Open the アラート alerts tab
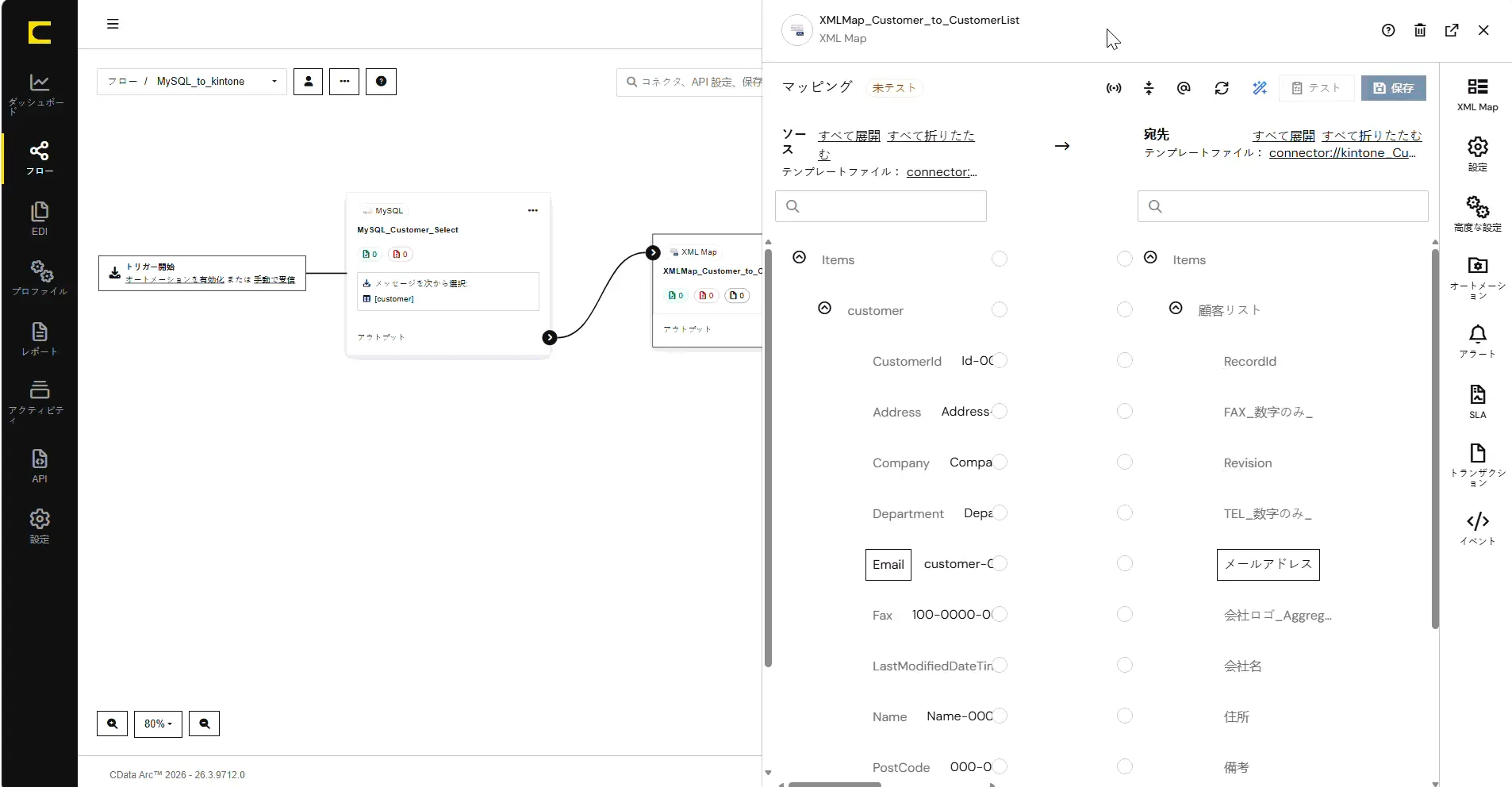1512x787 pixels. click(1477, 341)
